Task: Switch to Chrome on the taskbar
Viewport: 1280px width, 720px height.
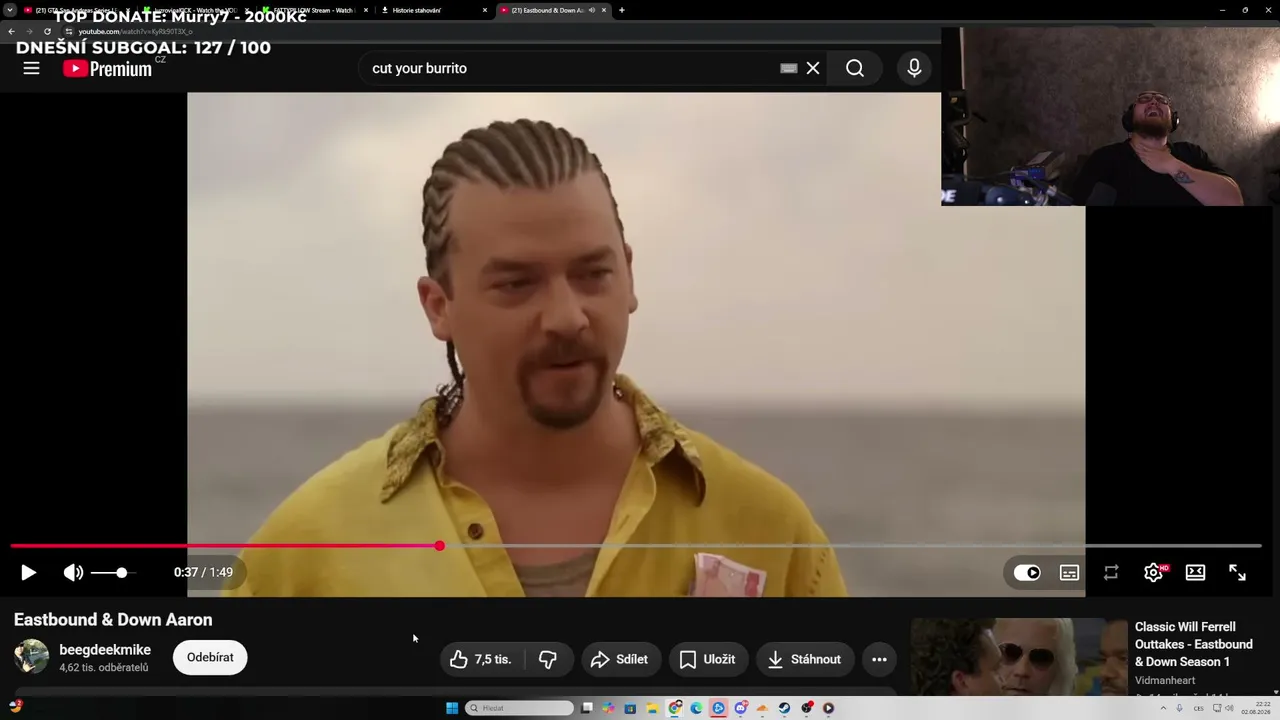Action: [x=675, y=708]
